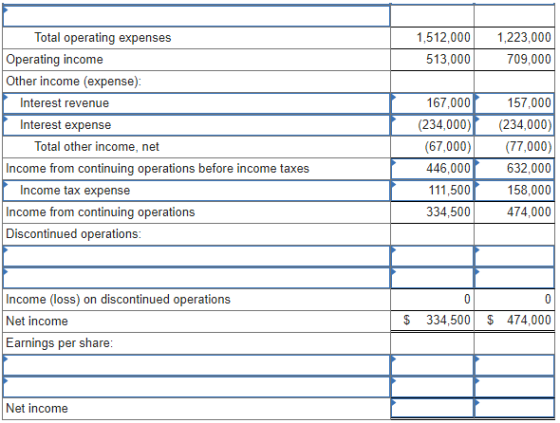Image resolution: width=560 pixels, height=423 pixels.
Task: Click empty amount field below 474,000 continuing operations
Action: 514,256
